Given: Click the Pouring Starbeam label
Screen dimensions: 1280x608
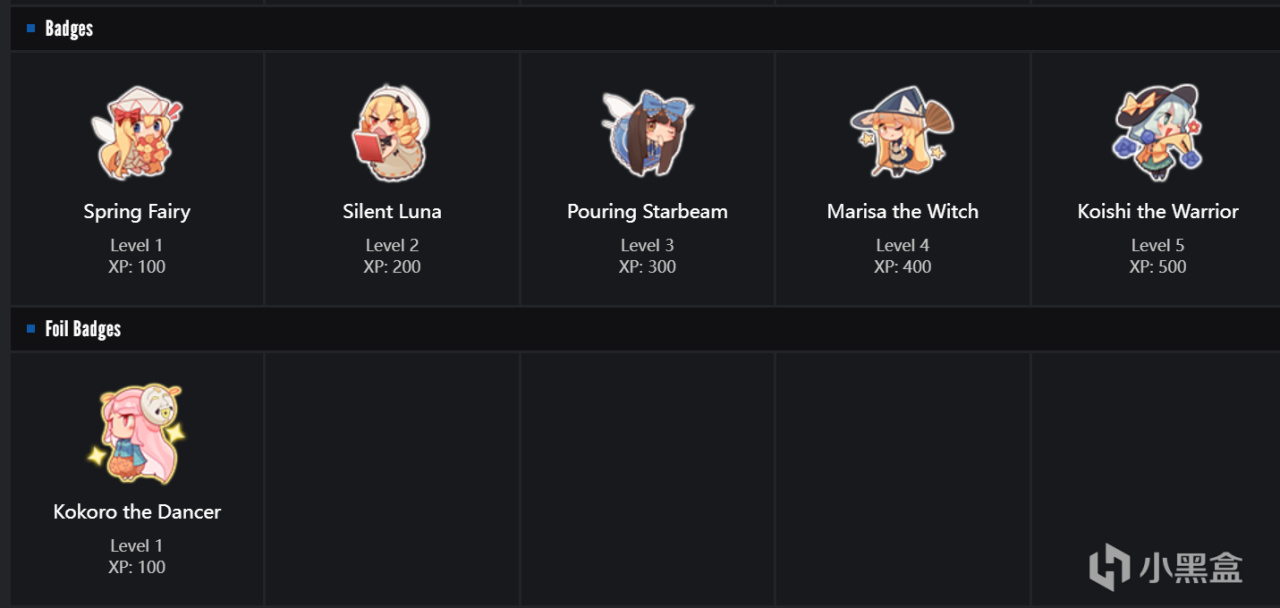Looking at the screenshot, I should (647, 211).
